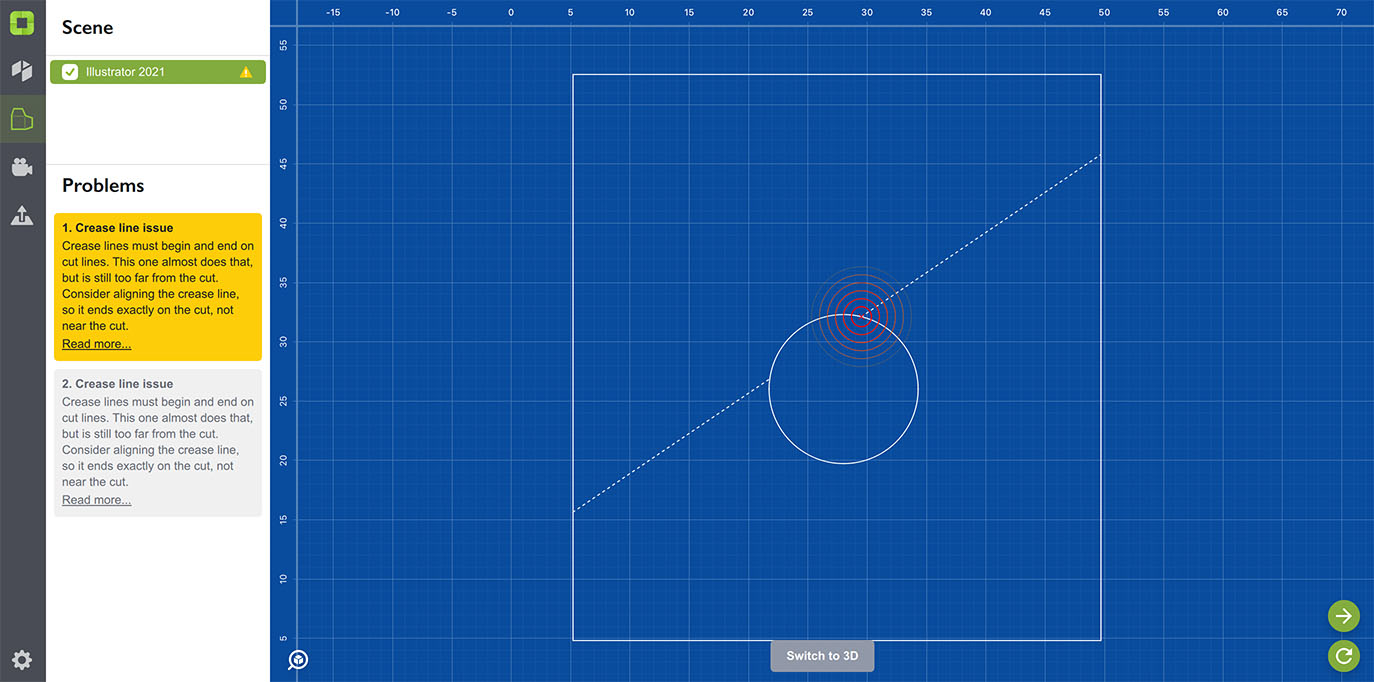Click the green refresh button at bottom right

[1343, 655]
